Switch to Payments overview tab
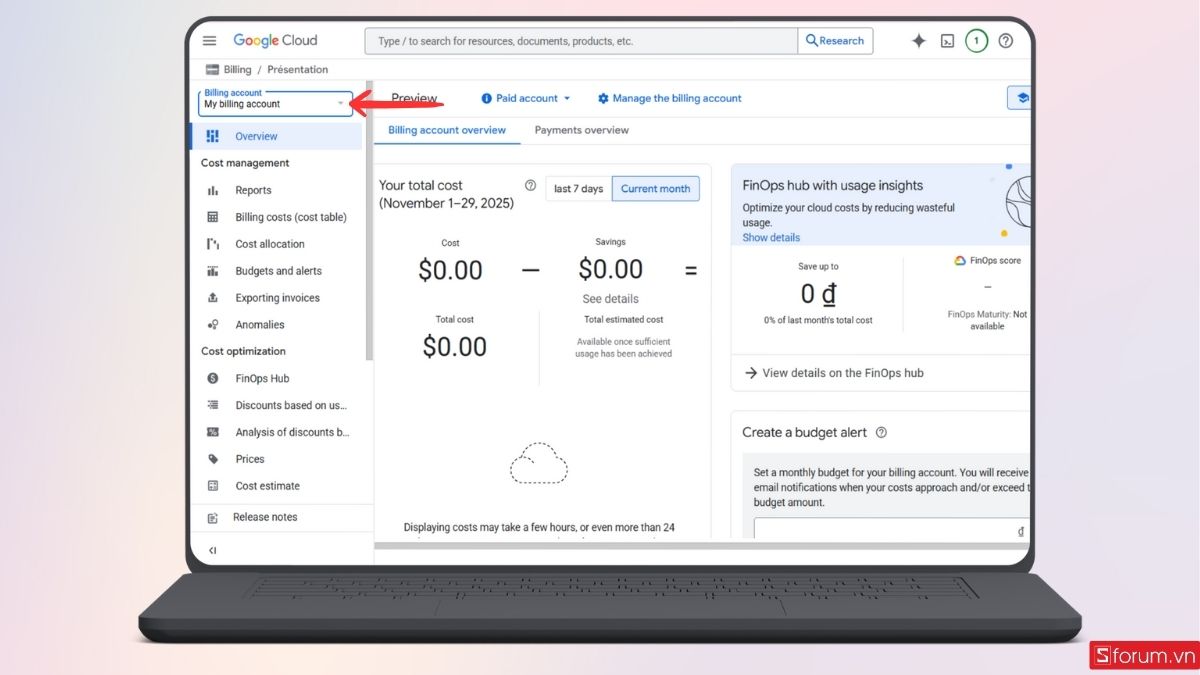Image resolution: width=1200 pixels, height=675 pixels. pyautogui.click(x=582, y=130)
